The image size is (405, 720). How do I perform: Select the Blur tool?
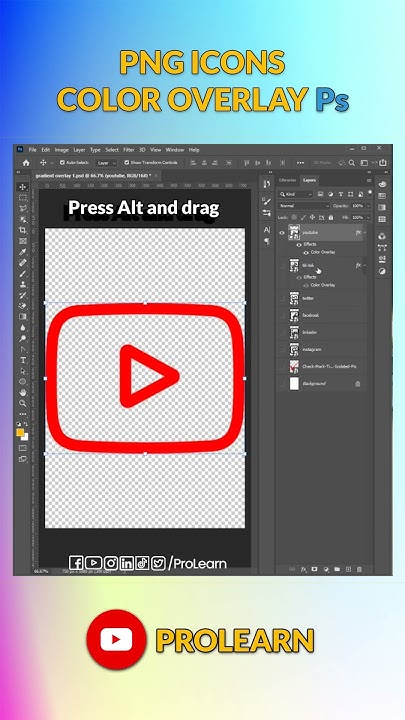click(x=22, y=328)
